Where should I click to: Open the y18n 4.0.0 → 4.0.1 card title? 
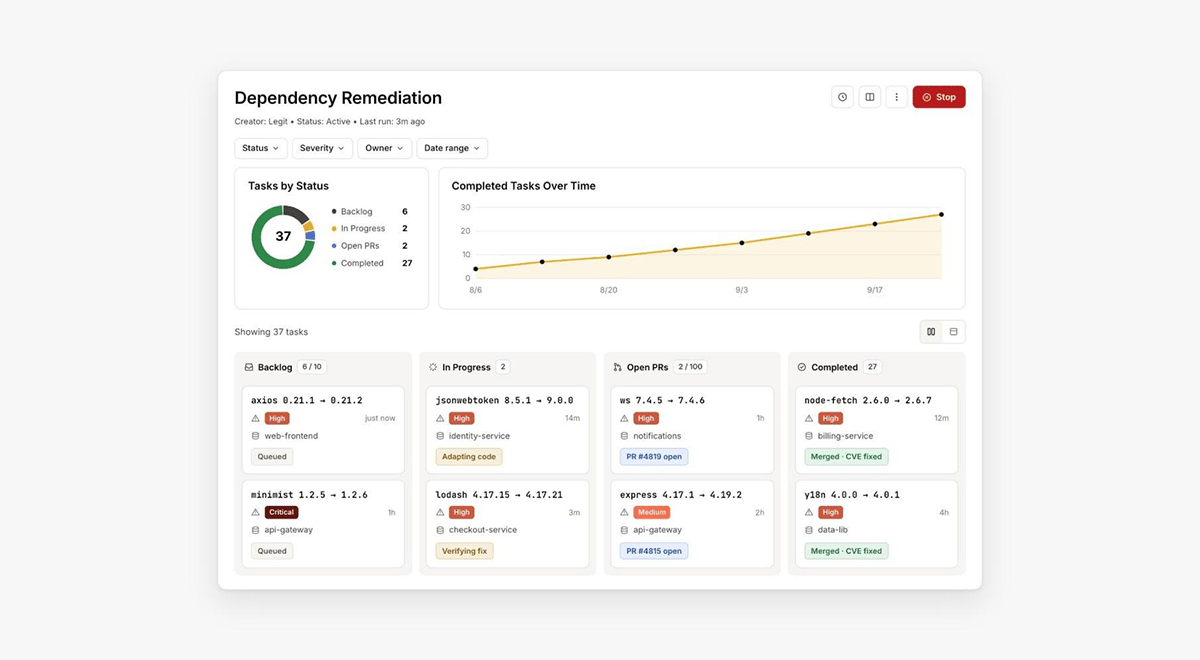tap(852, 494)
